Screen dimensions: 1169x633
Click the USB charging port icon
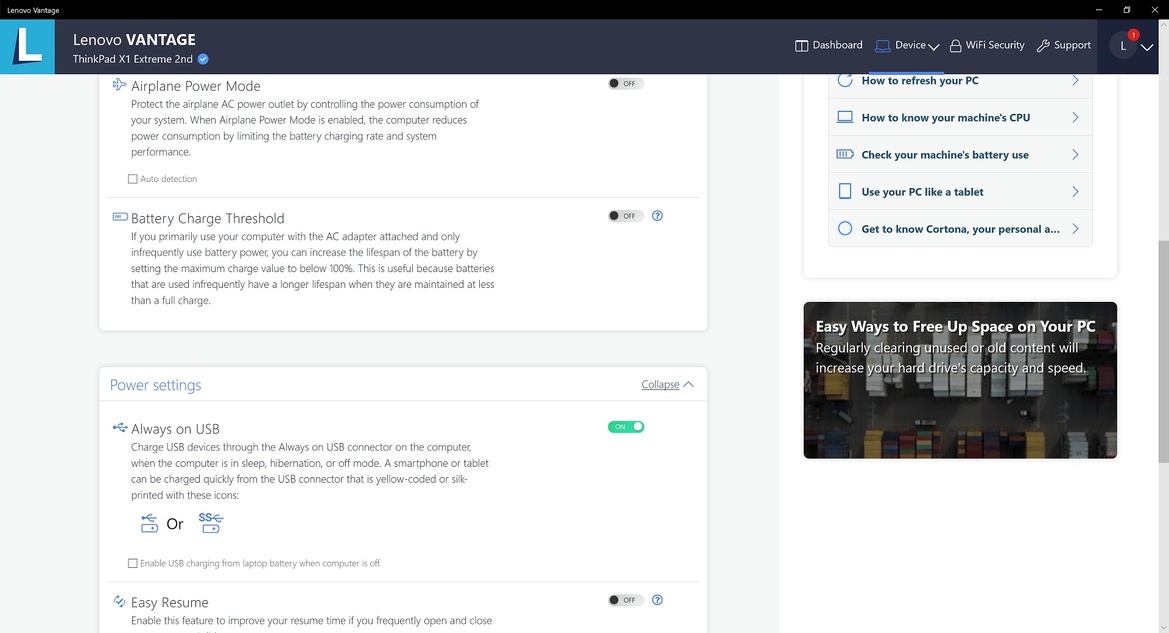pyautogui.click(x=149, y=523)
